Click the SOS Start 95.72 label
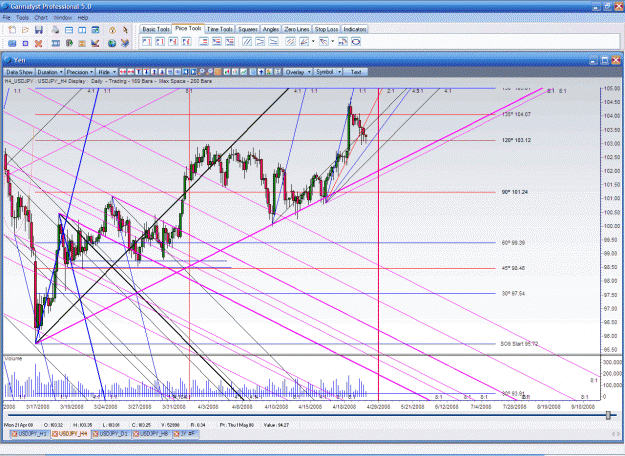 [x=519, y=344]
